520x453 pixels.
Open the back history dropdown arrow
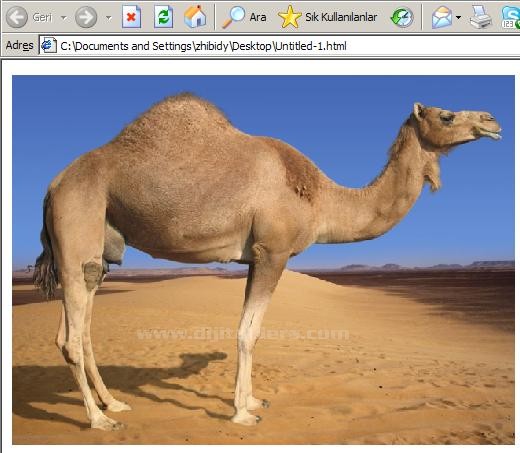64,17
